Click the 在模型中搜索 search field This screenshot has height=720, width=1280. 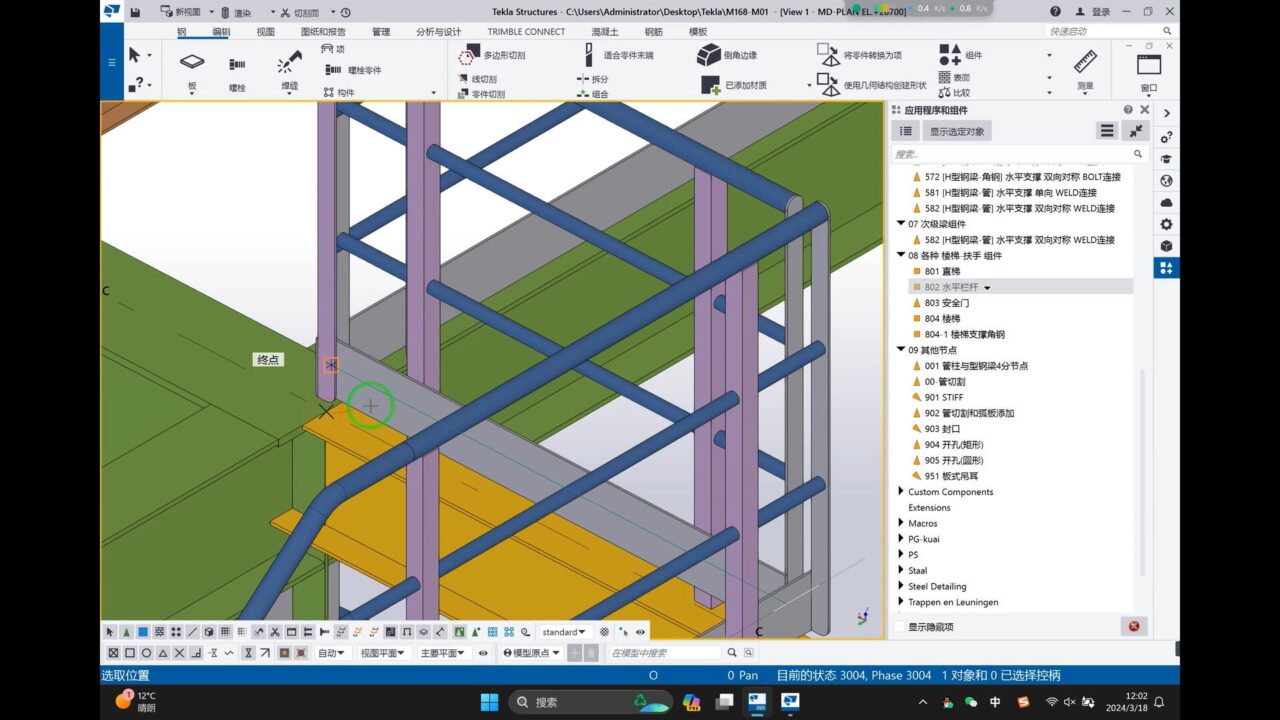click(665, 653)
